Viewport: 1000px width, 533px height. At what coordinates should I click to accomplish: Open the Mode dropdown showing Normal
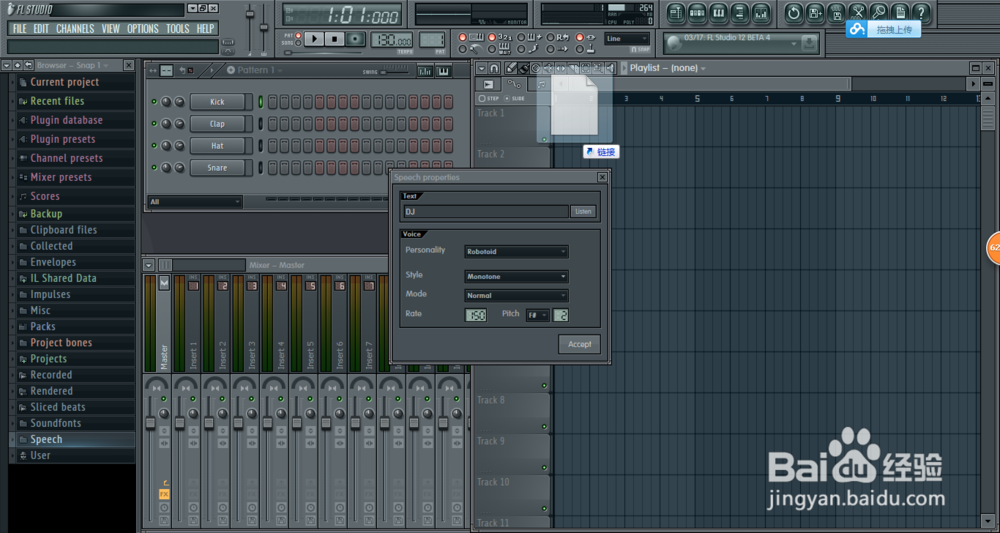click(x=516, y=296)
